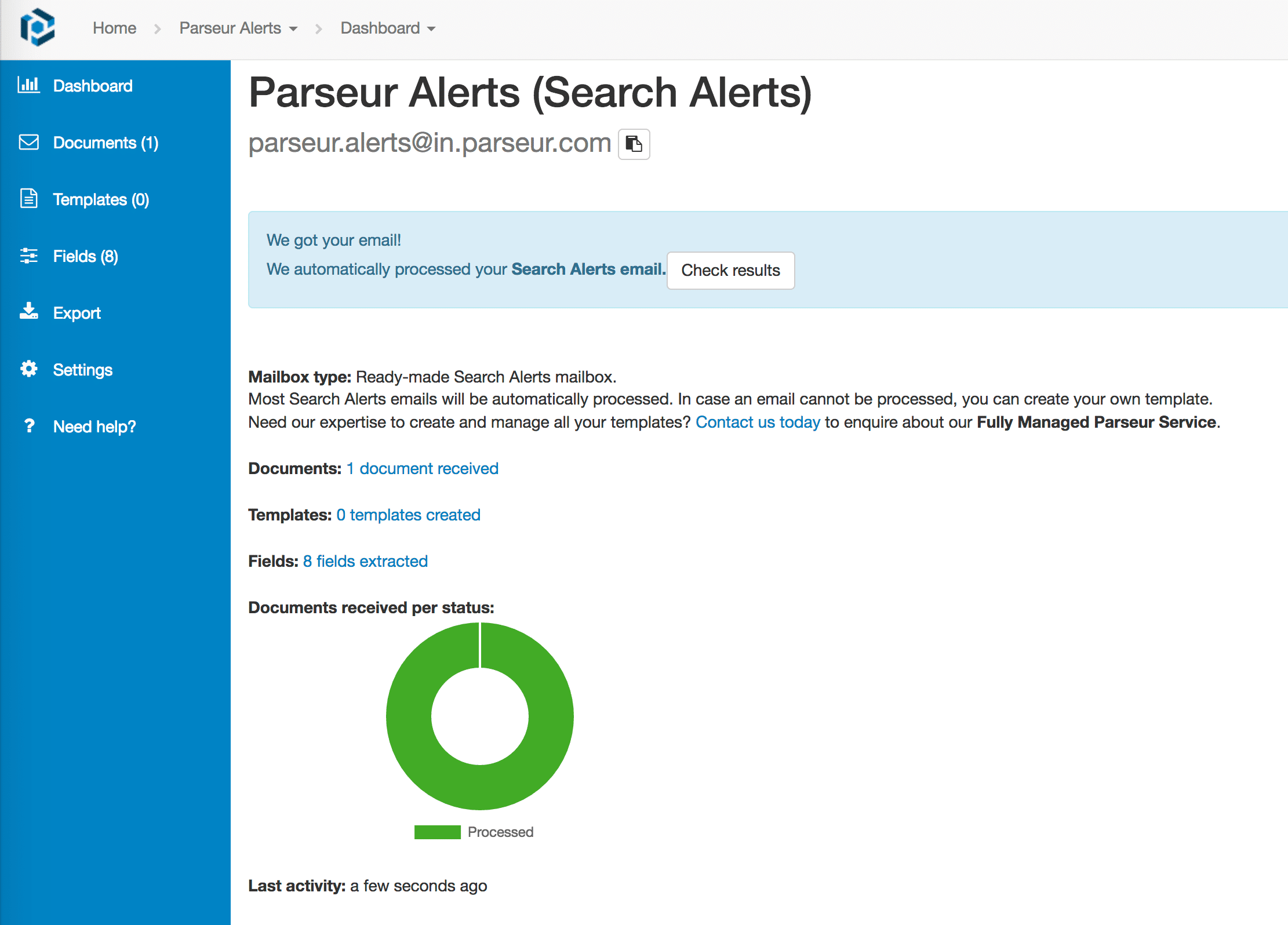
Task: Open Settings using the gear icon
Action: click(x=29, y=369)
